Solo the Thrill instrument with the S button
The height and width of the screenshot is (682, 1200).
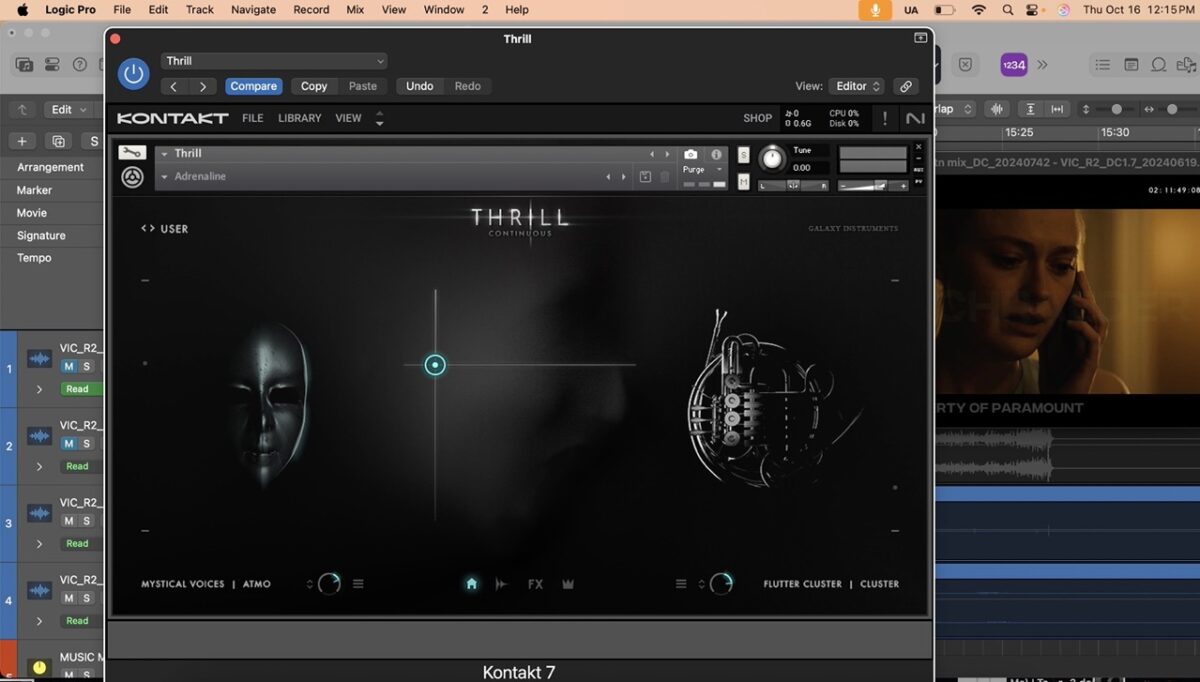point(744,156)
